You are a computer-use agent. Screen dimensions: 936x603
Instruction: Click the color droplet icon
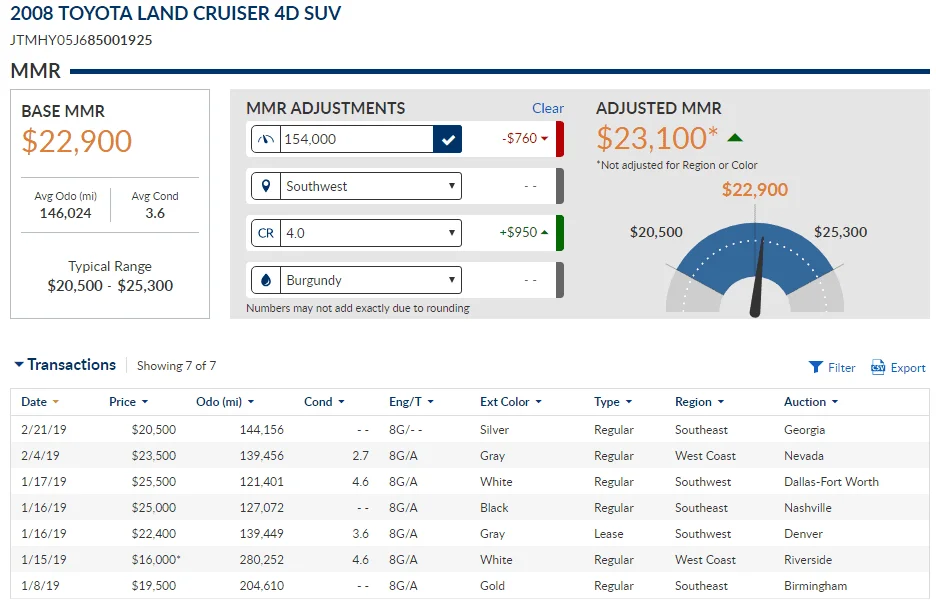266,280
